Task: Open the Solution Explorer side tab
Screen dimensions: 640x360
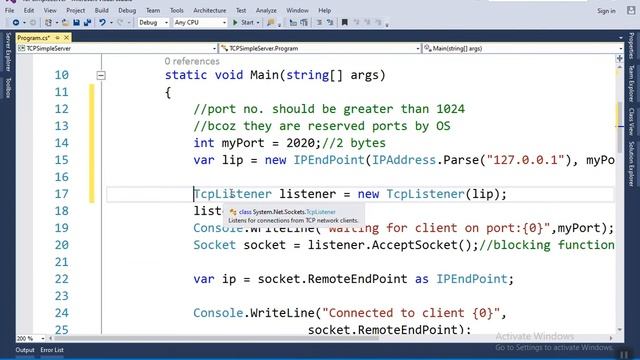Action: tap(631, 164)
